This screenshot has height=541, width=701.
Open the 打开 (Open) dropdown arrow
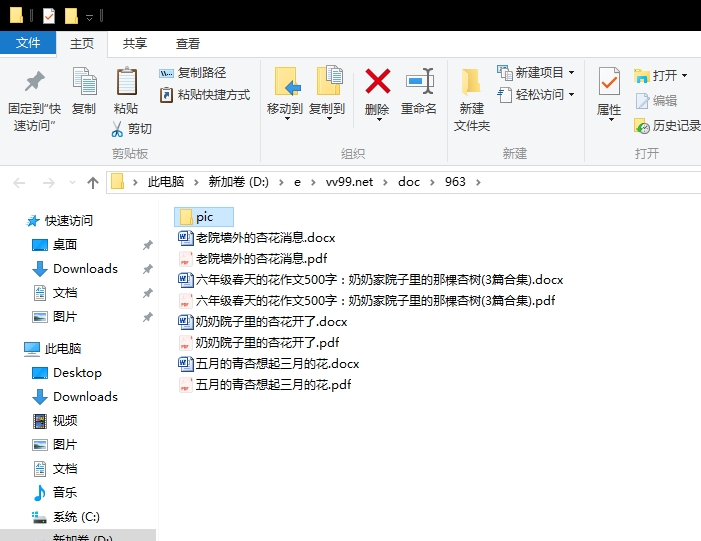tap(684, 76)
